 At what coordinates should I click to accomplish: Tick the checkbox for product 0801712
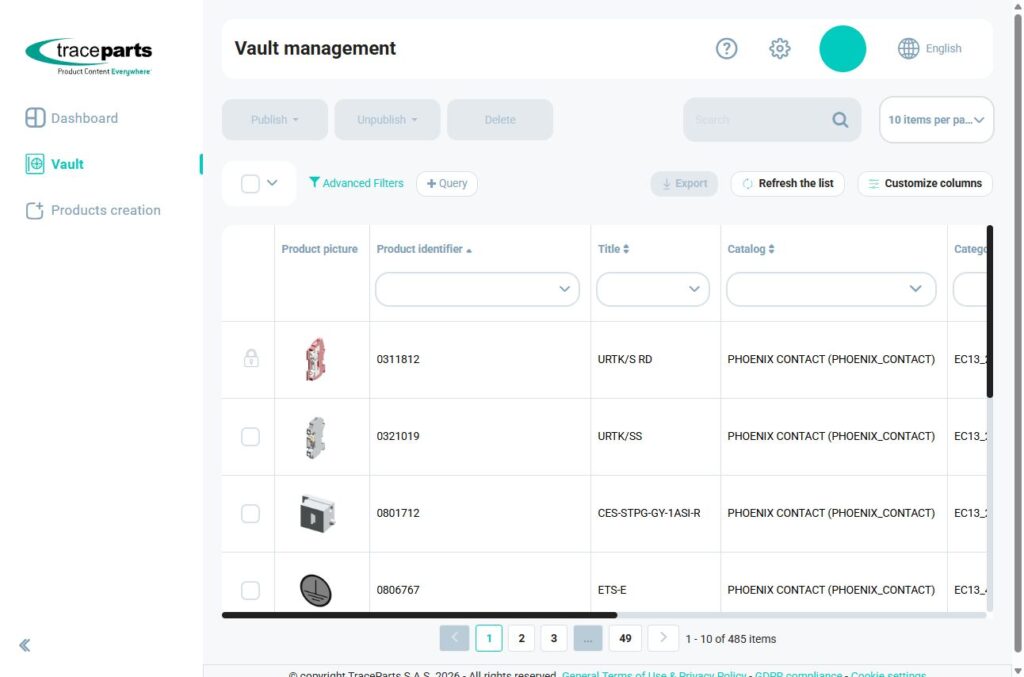coord(250,513)
